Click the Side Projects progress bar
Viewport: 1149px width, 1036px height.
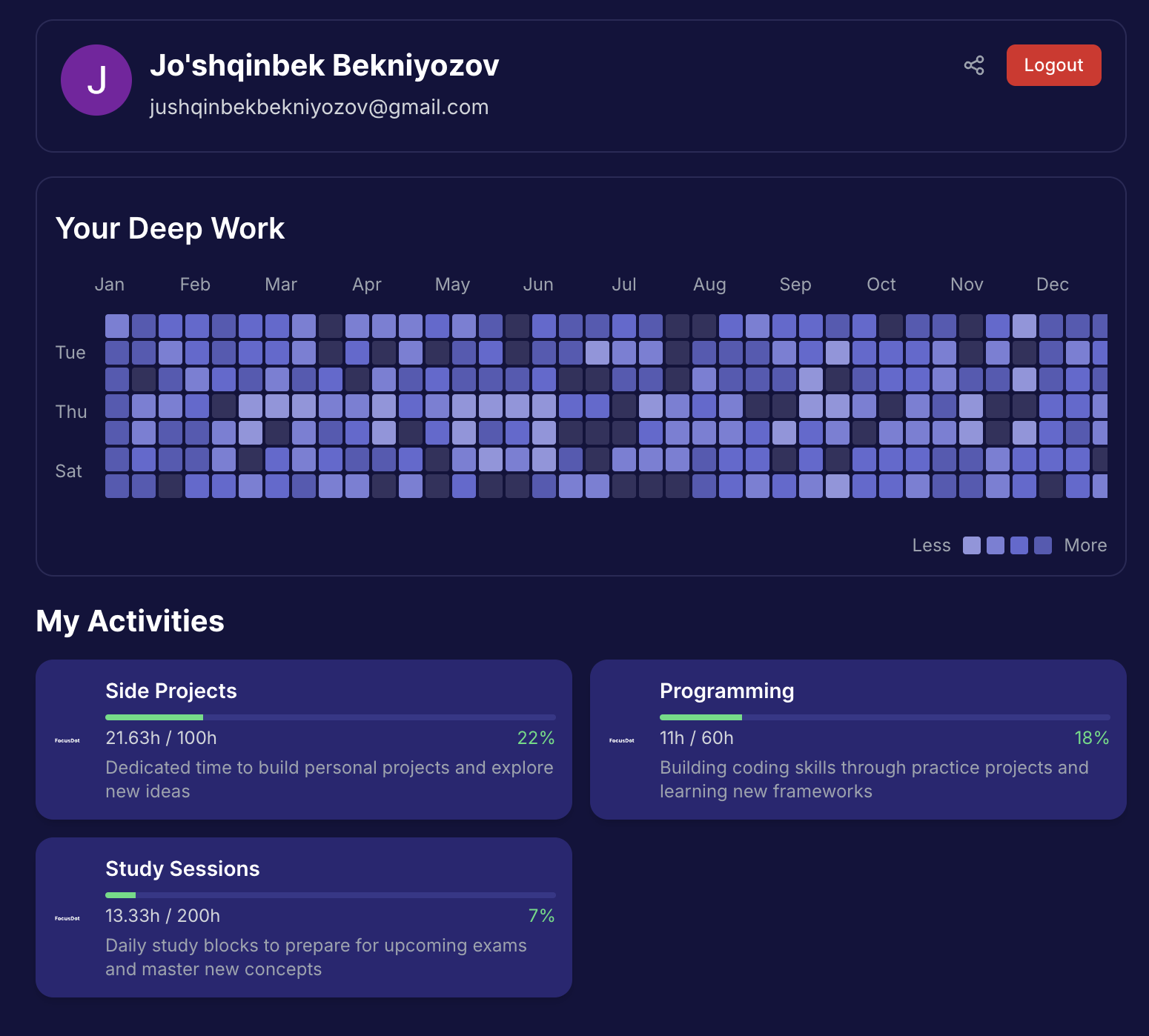(331, 717)
